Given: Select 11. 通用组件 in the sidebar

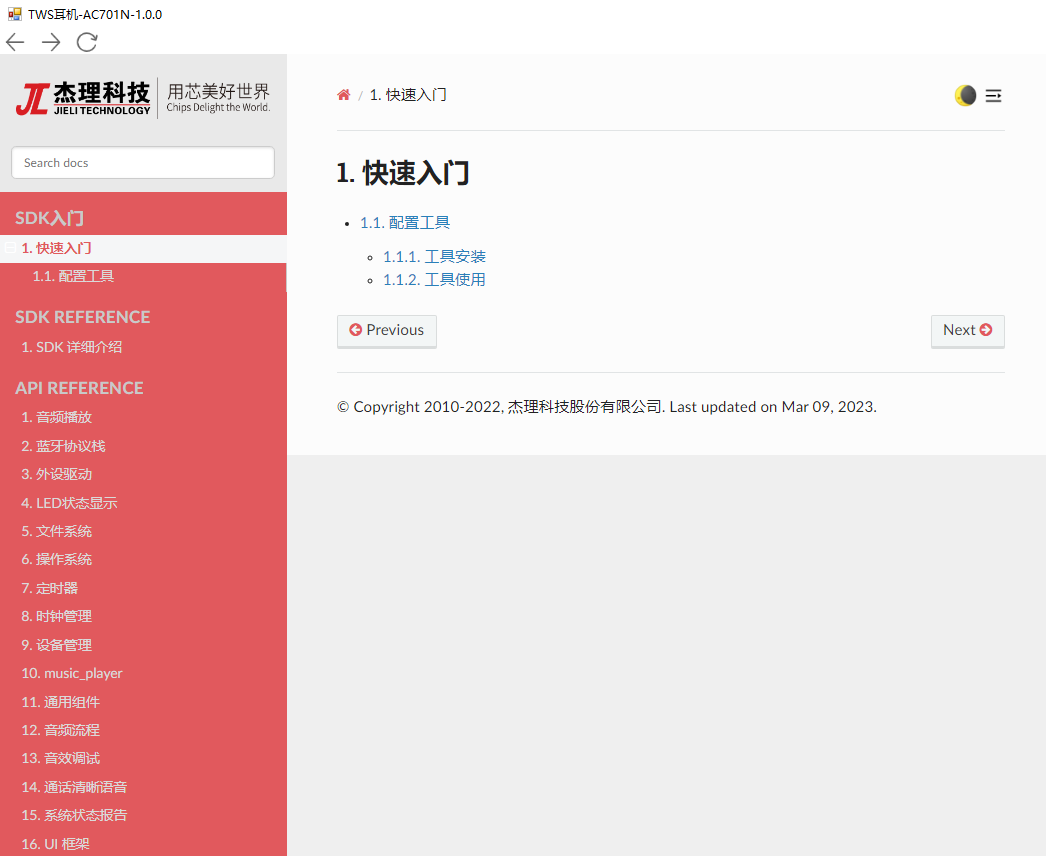Looking at the screenshot, I should [61, 702].
